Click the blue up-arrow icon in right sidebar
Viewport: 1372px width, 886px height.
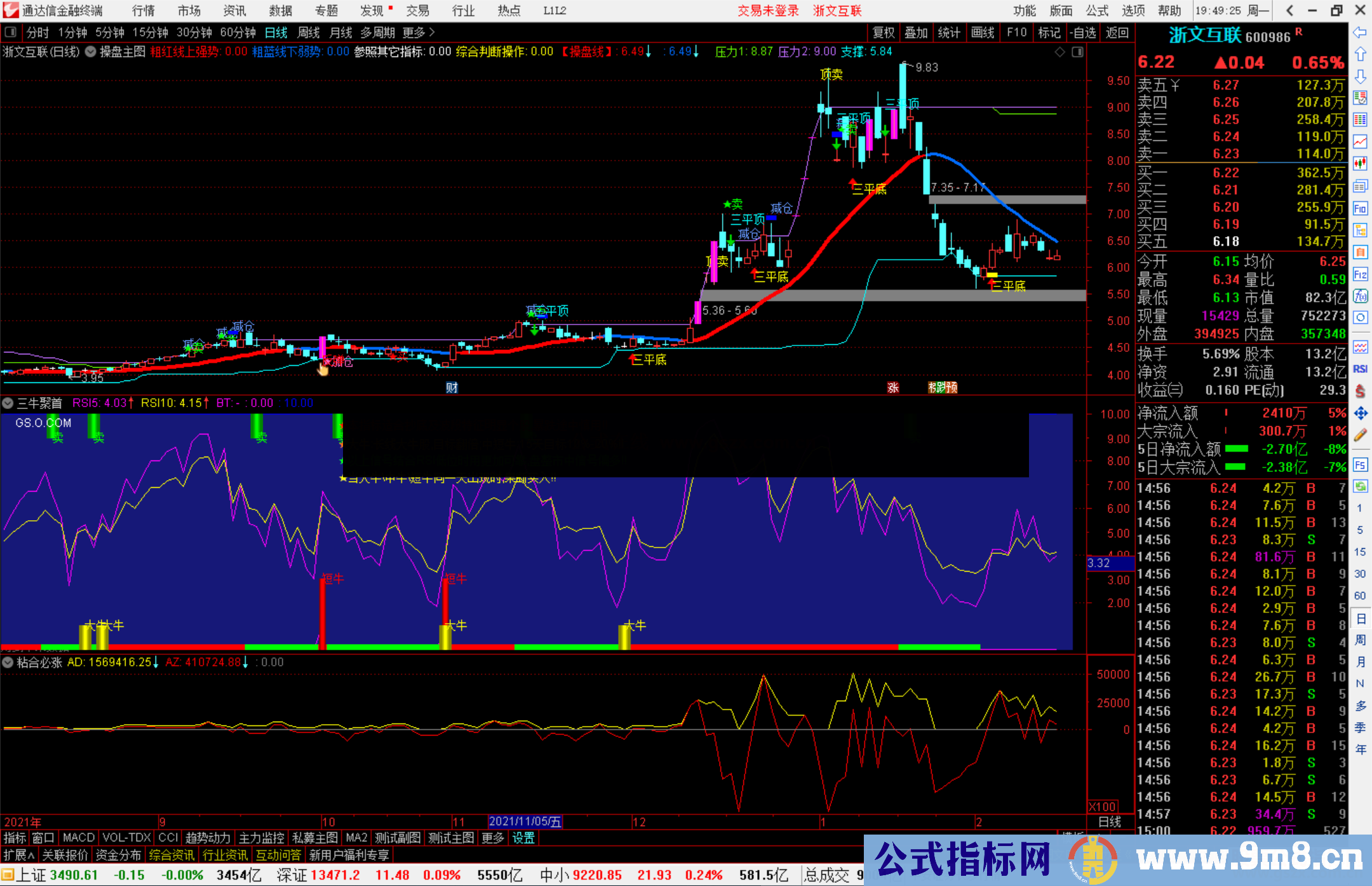click(1361, 53)
